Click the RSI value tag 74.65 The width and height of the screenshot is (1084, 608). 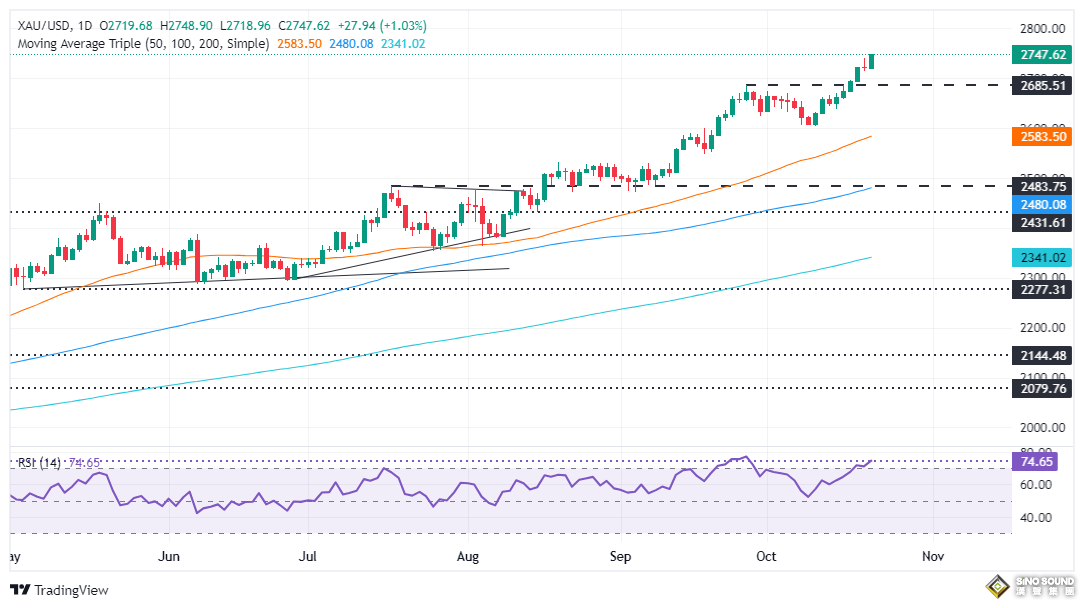tap(1034, 462)
